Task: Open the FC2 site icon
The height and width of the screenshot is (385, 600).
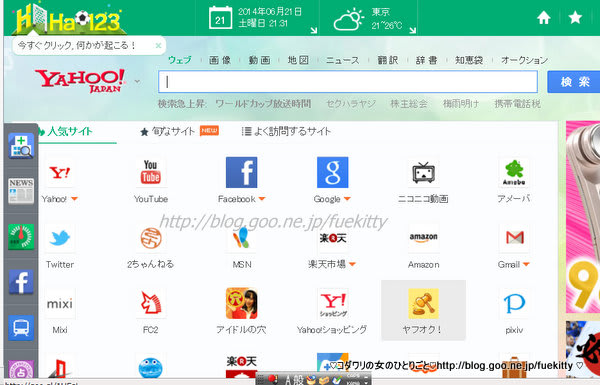Action: (151, 303)
